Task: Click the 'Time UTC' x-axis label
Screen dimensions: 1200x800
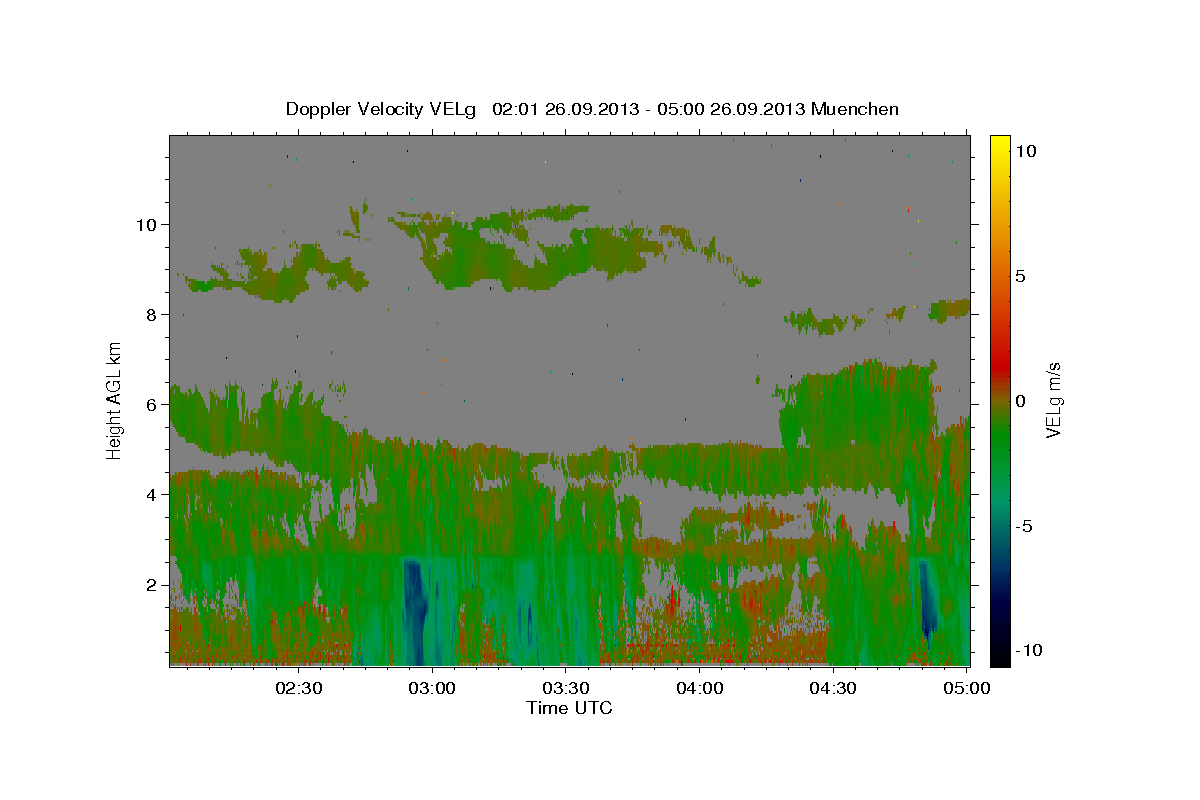Action: point(569,708)
